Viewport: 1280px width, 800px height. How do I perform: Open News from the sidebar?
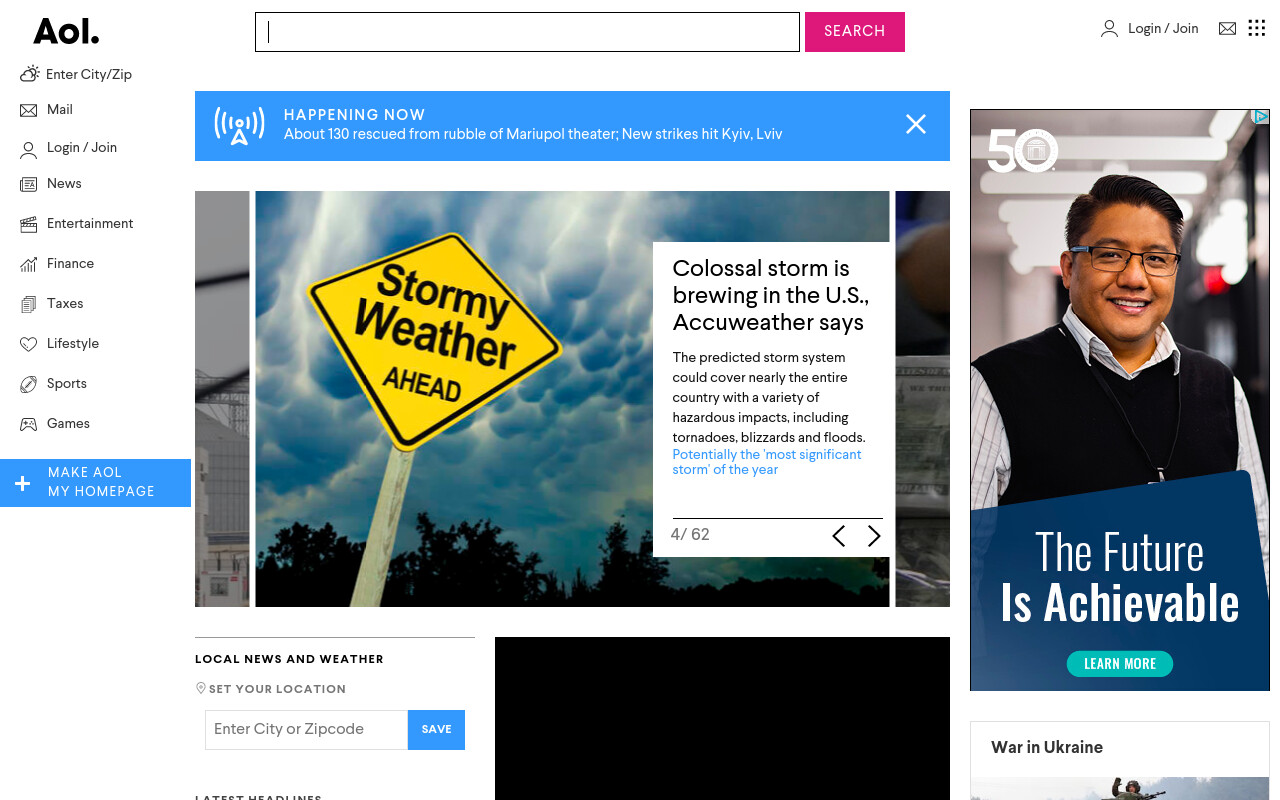click(51, 184)
